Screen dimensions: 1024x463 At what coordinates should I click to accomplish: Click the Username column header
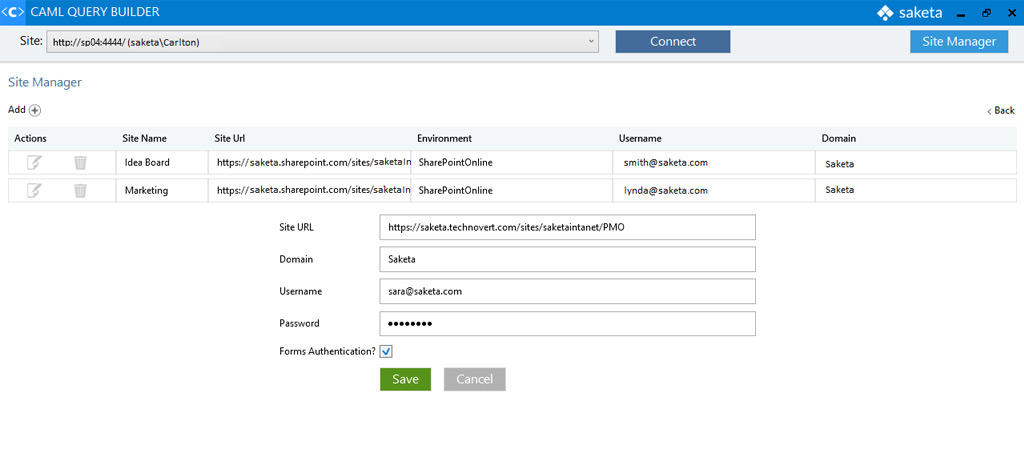641,138
